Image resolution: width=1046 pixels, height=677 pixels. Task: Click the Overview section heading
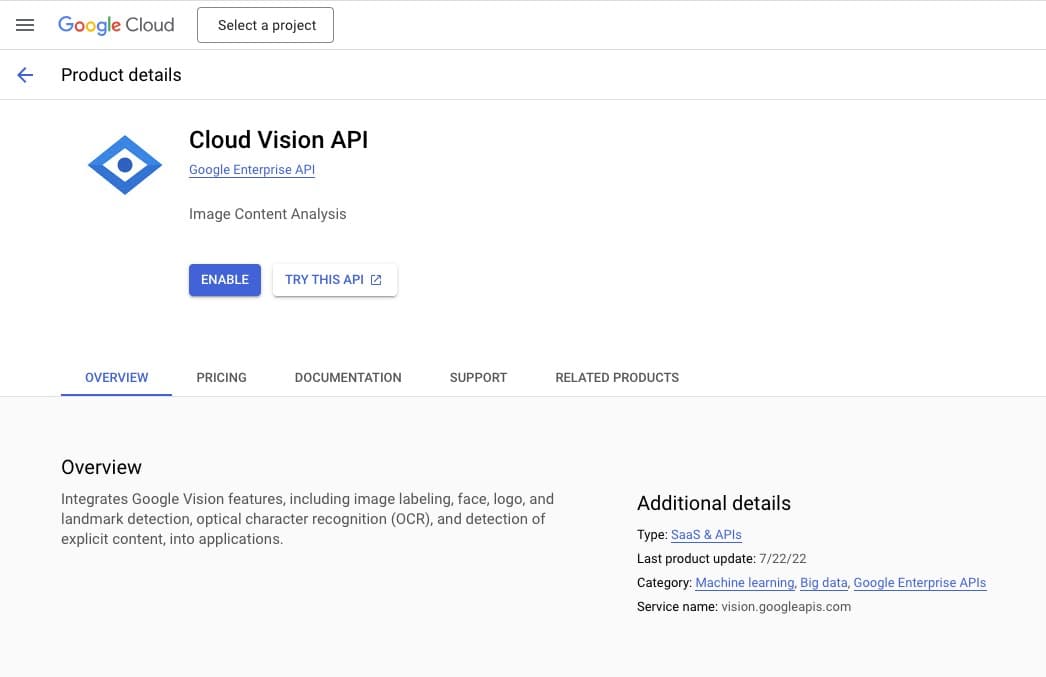(101, 467)
